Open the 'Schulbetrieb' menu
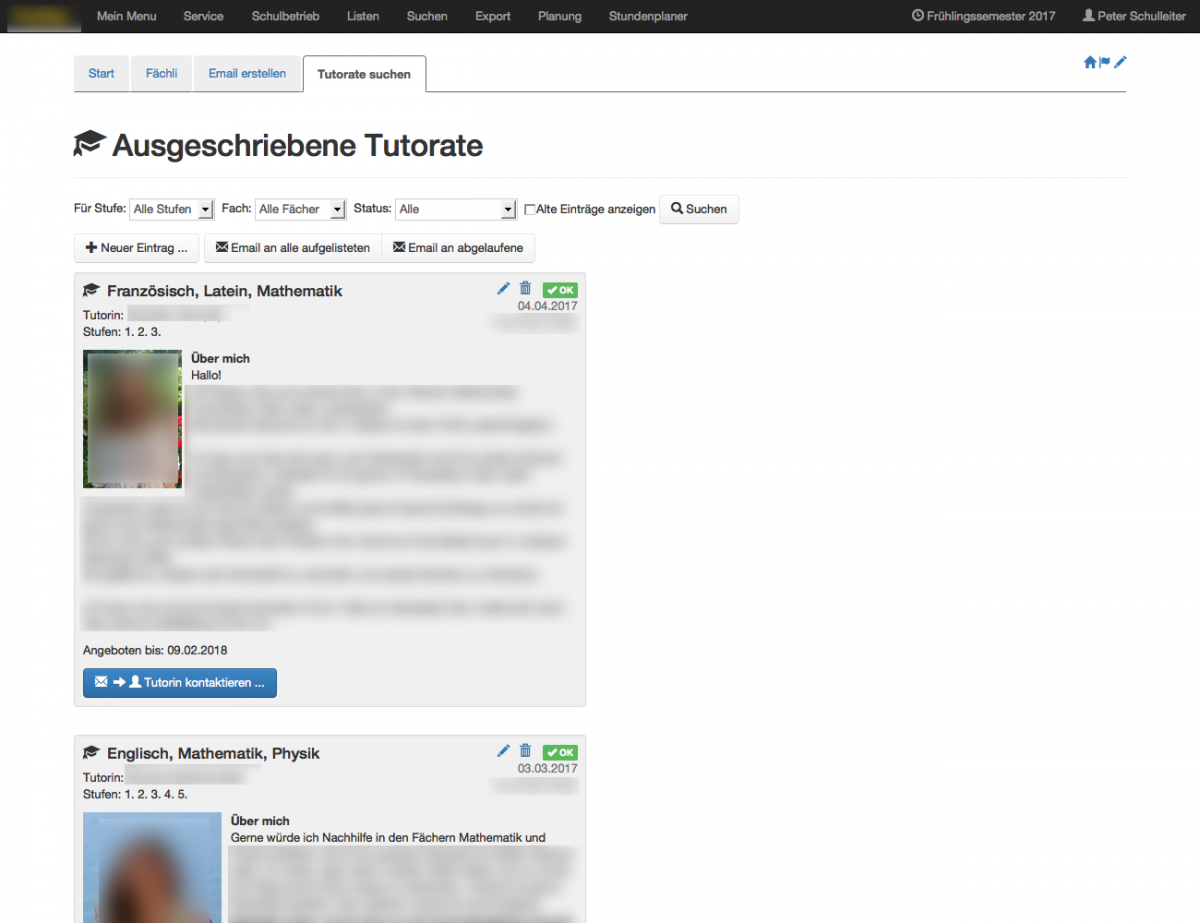Viewport: 1200px width, 923px height. pos(285,16)
